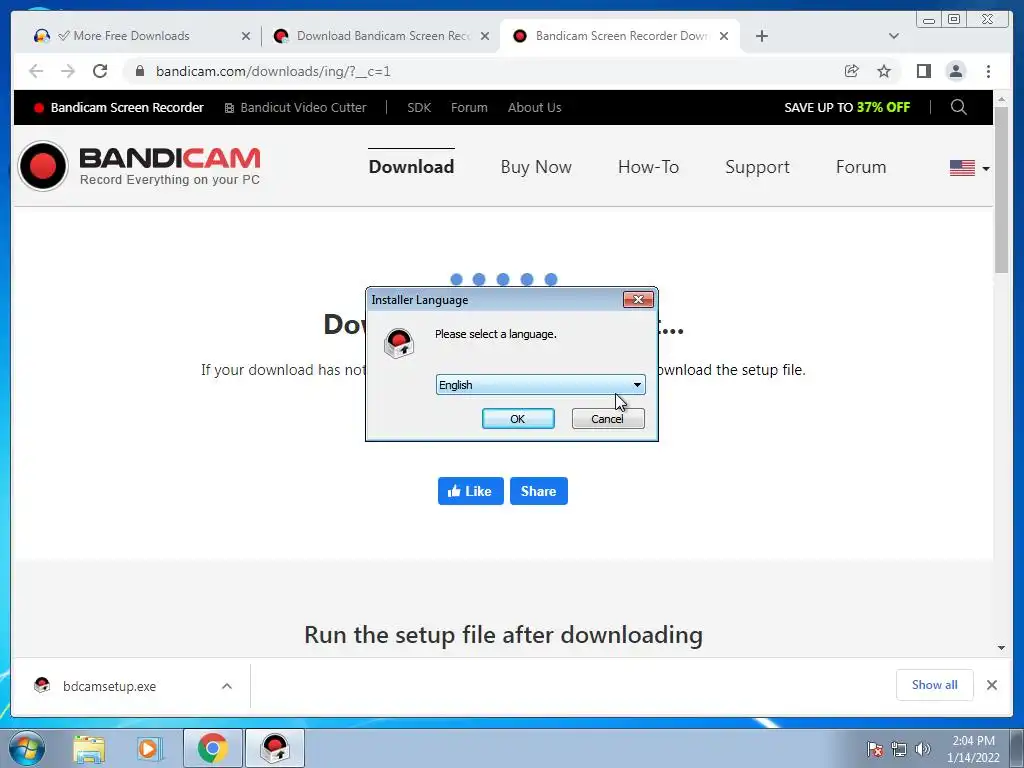This screenshot has height=768, width=1024.
Task: Click the volume speaker tray icon
Action: click(922, 749)
